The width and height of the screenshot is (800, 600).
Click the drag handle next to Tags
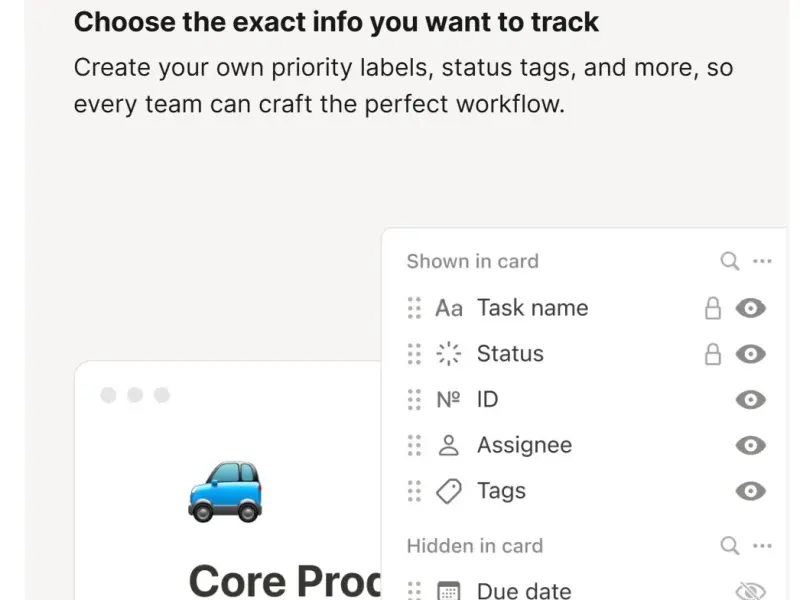click(x=414, y=491)
